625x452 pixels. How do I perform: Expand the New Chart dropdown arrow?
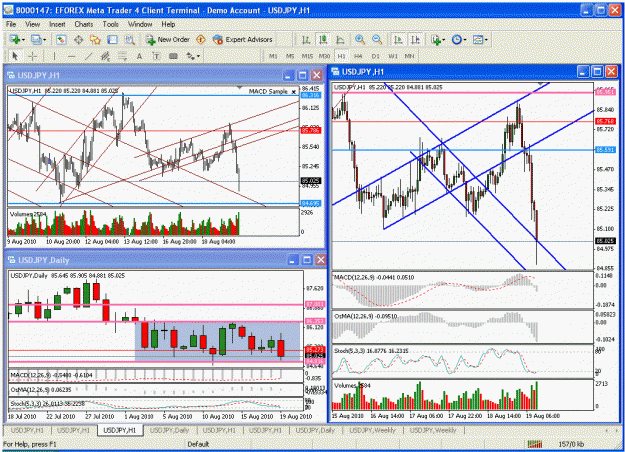24,40
